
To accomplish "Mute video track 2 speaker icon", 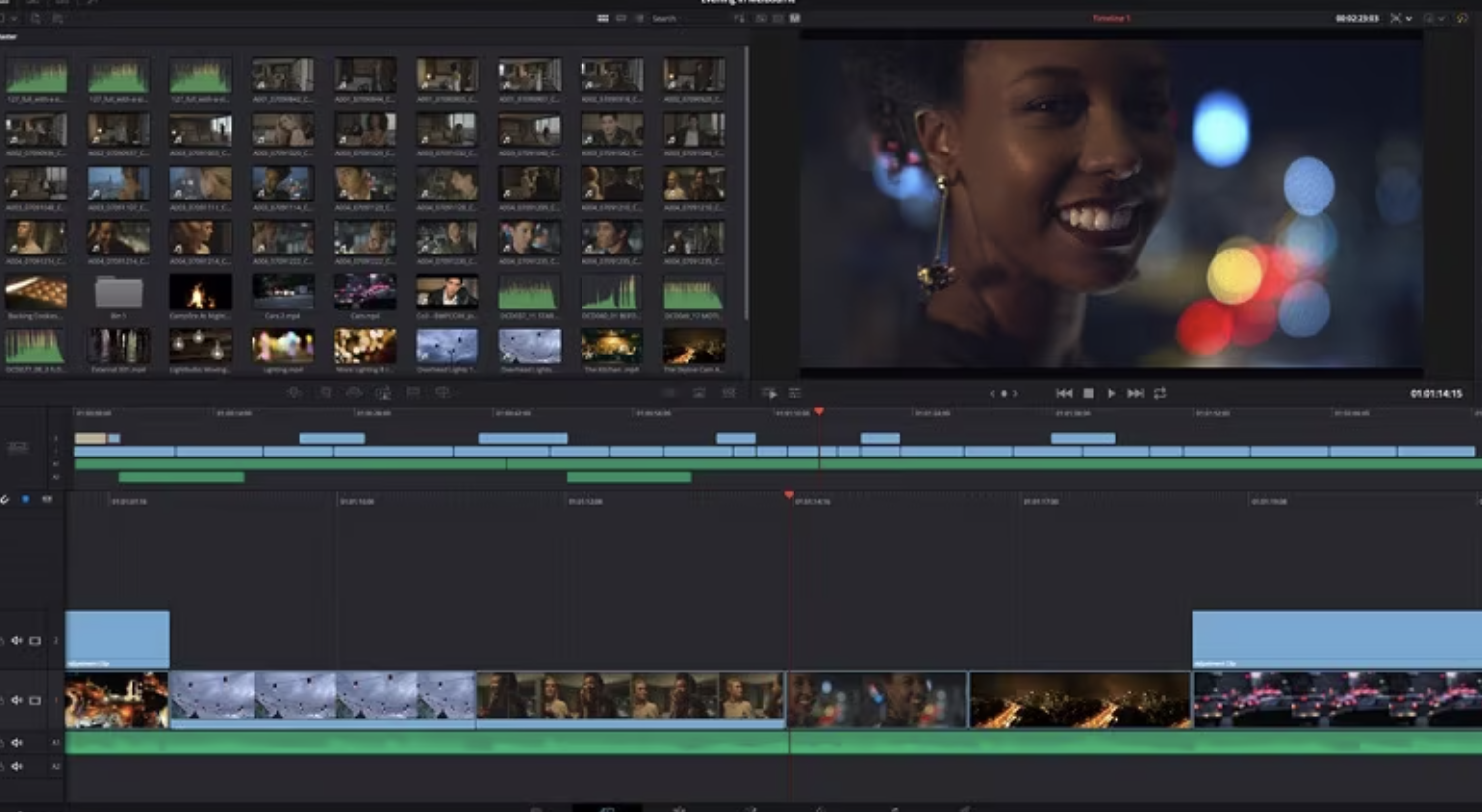I will point(16,641).
